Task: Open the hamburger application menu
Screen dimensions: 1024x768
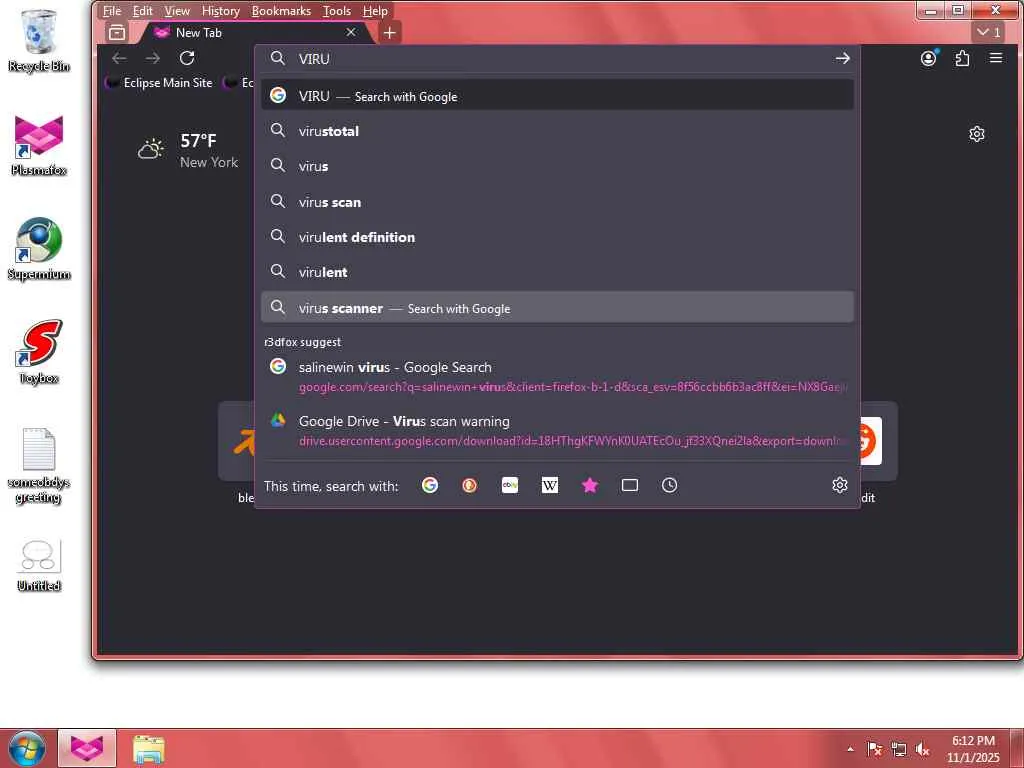Action: click(x=996, y=58)
